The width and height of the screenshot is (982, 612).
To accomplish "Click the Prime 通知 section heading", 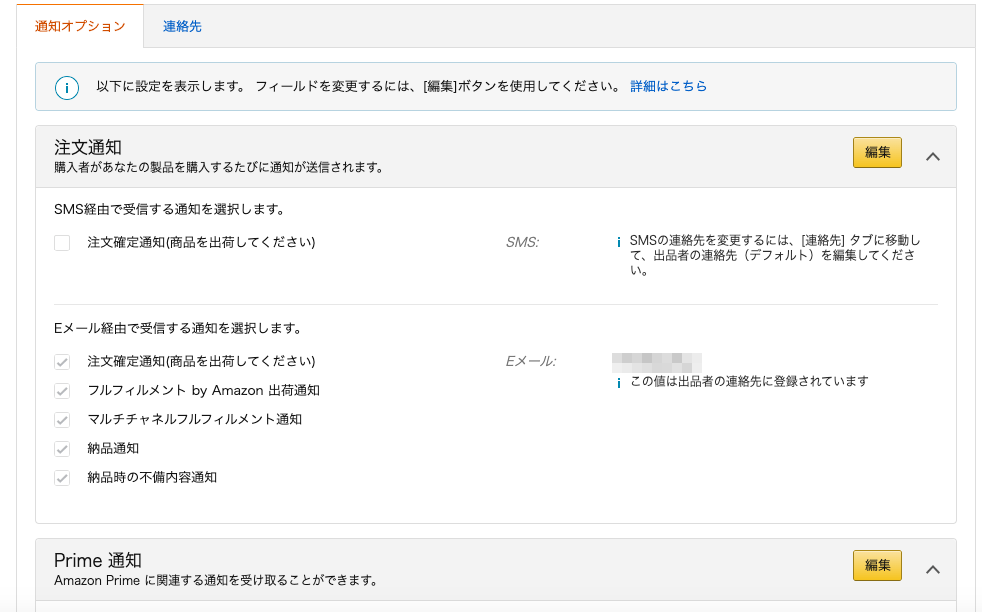I will pyautogui.click(x=98, y=560).
